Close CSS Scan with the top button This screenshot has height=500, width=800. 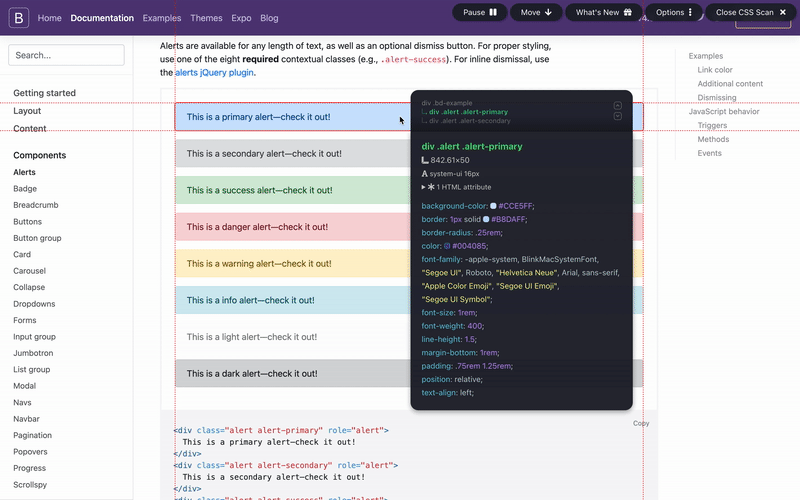point(751,12)
